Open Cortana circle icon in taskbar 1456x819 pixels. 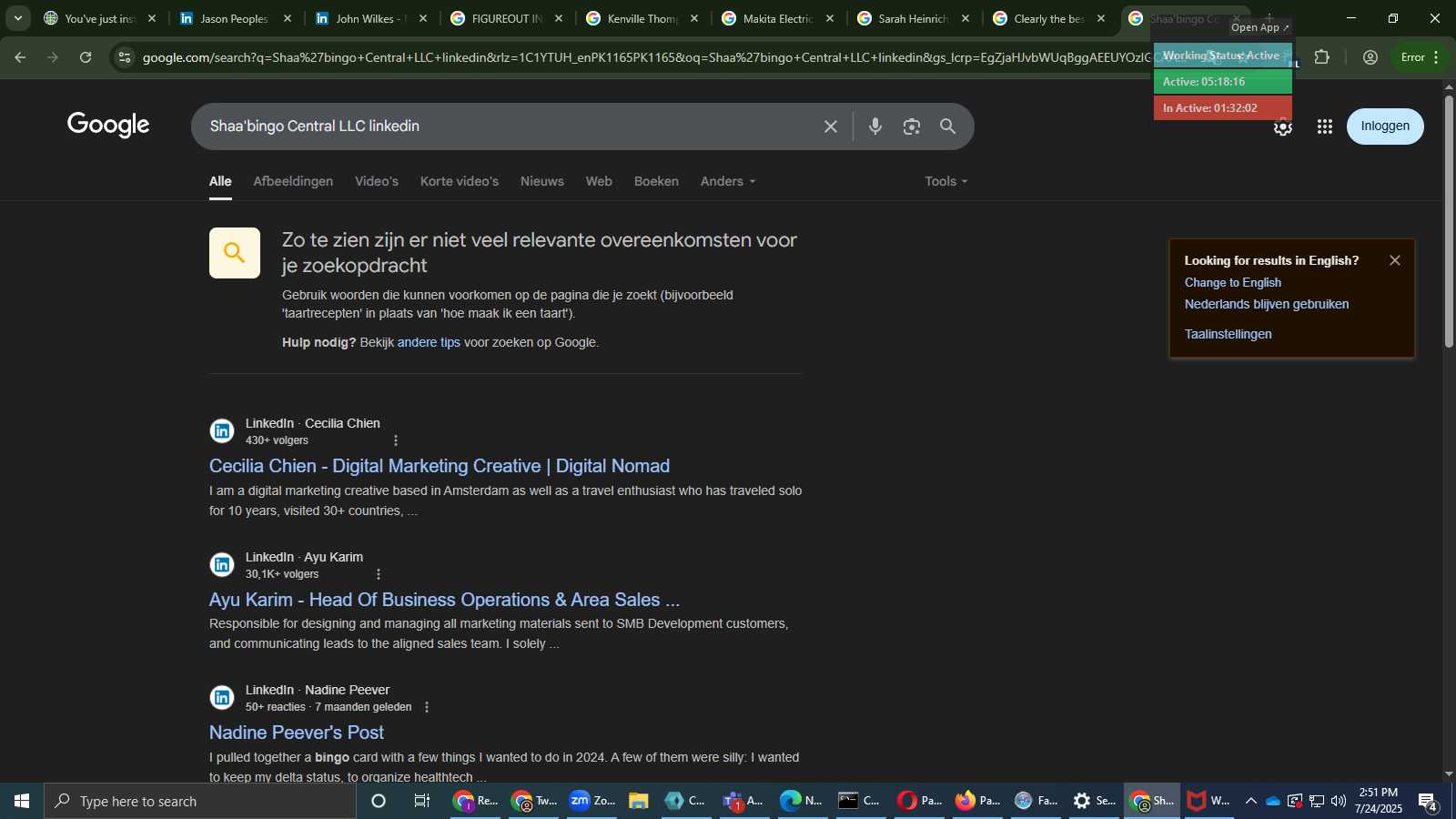click(x=379, y=801)
